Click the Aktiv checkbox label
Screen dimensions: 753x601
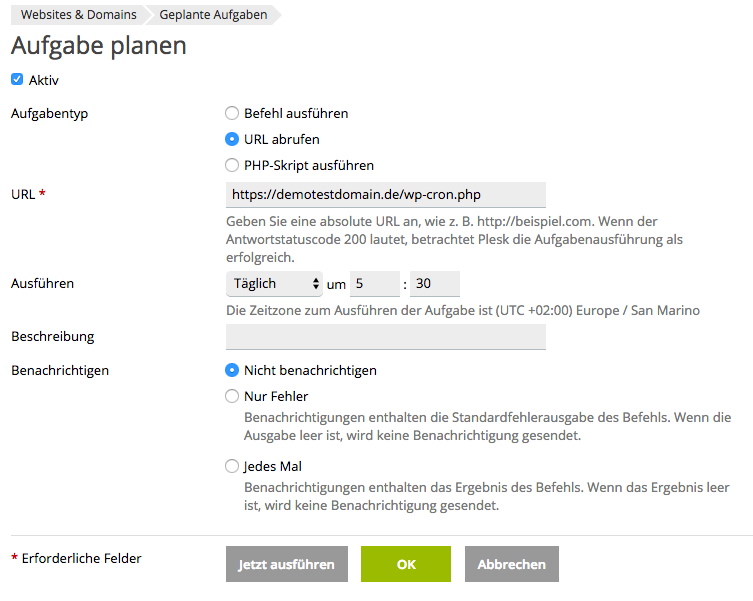click(44, 80)
